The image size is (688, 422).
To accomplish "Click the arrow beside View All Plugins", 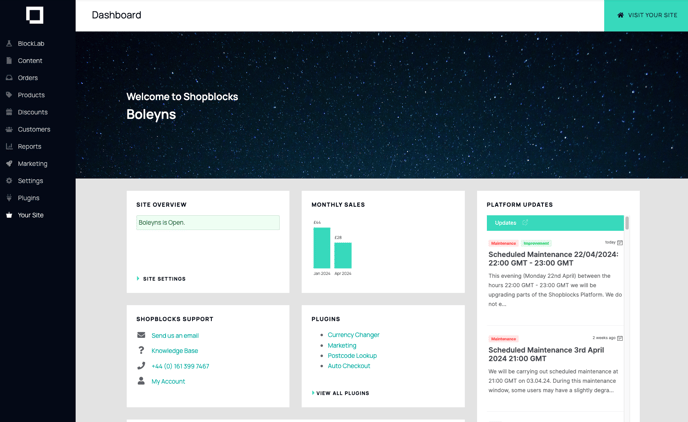I will pyautogui.click(x=313, y=393).
